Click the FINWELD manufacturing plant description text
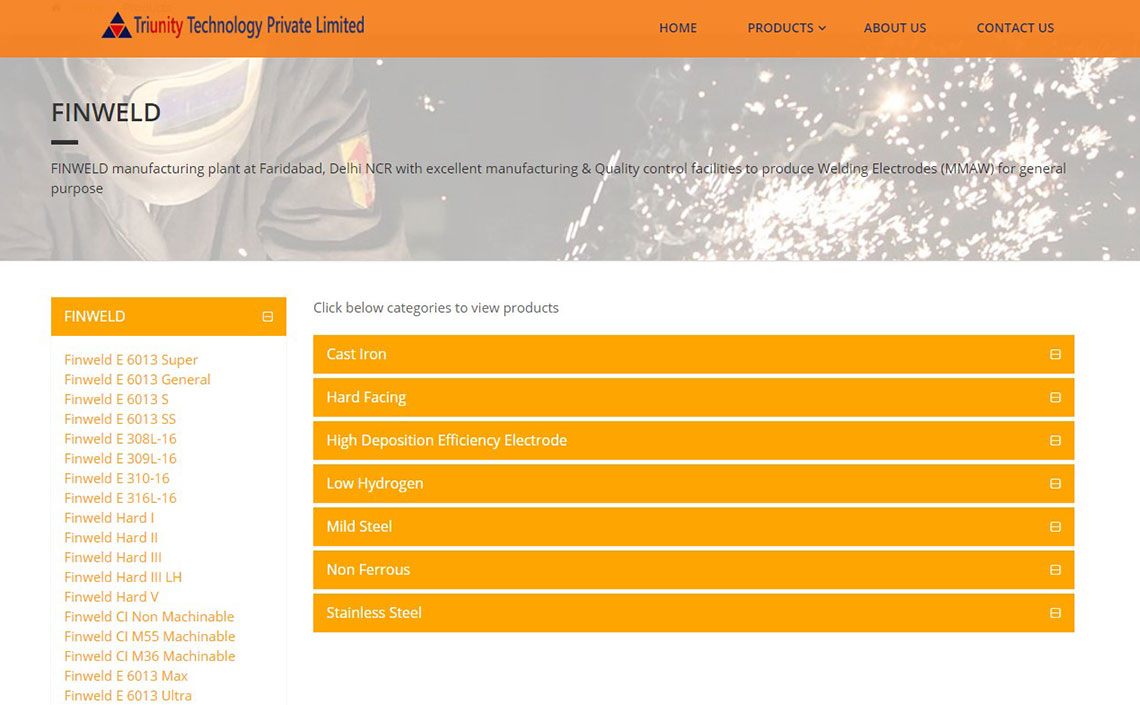This screenshot has width=1140, height=705. click(x=558, y=178)
